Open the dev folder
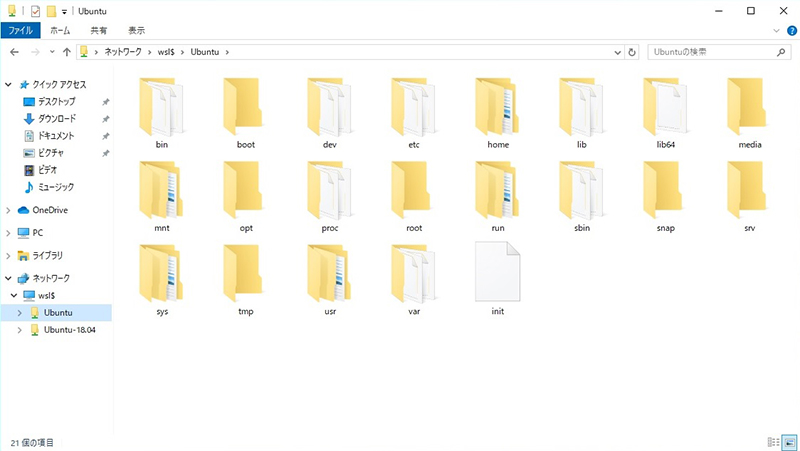The image size is (800, 451). 330,113
